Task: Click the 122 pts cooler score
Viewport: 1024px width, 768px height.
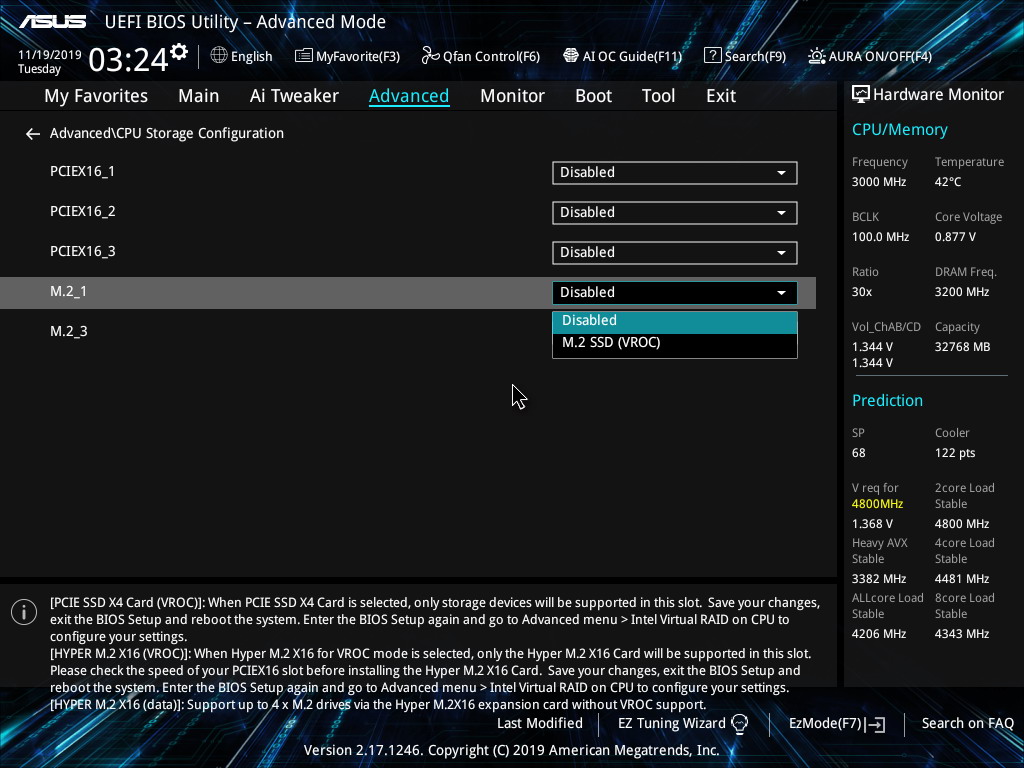Action: (x=955, y=453)
